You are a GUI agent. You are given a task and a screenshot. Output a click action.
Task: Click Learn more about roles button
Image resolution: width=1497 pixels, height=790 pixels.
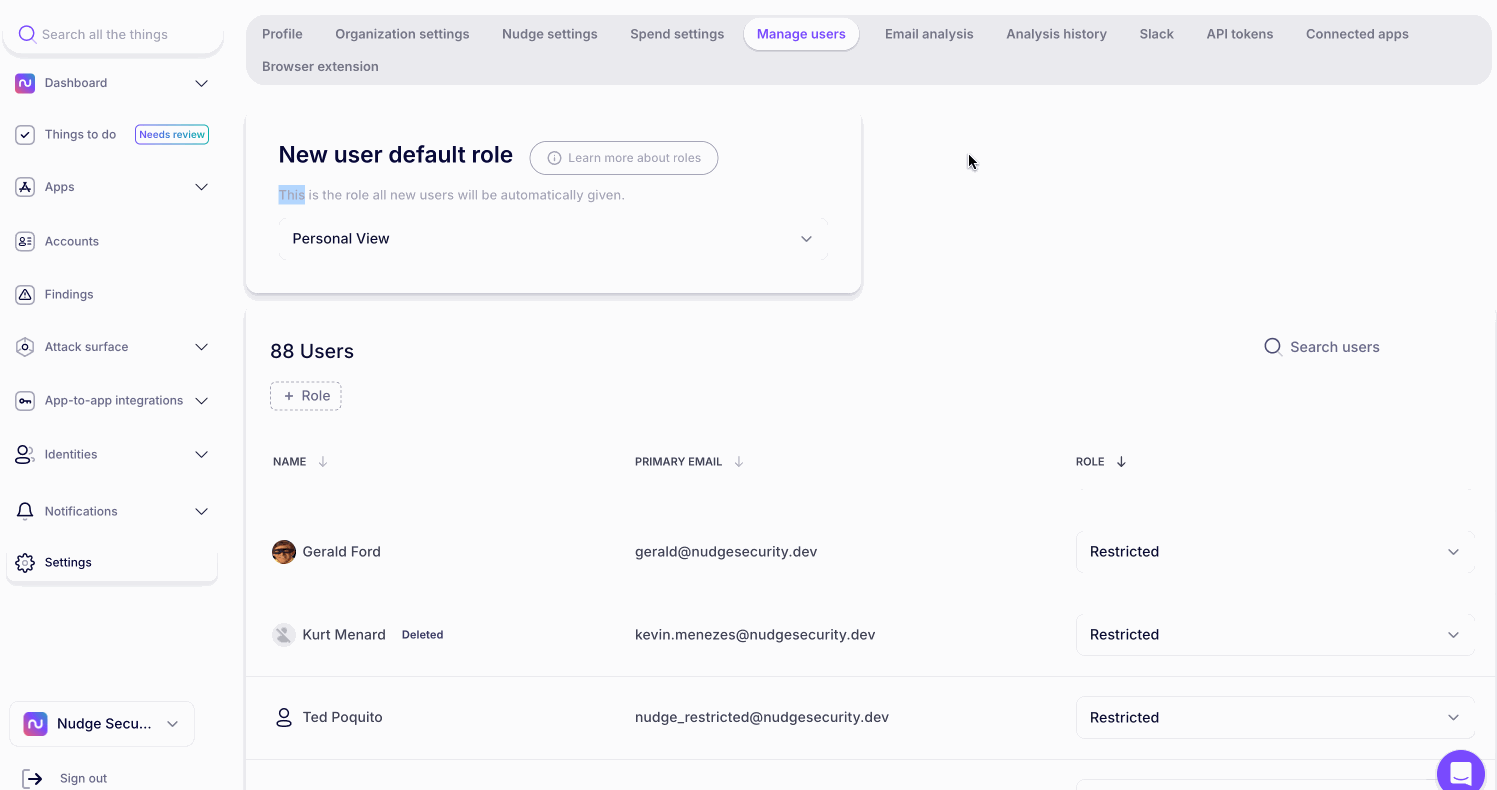pos(623,158)
